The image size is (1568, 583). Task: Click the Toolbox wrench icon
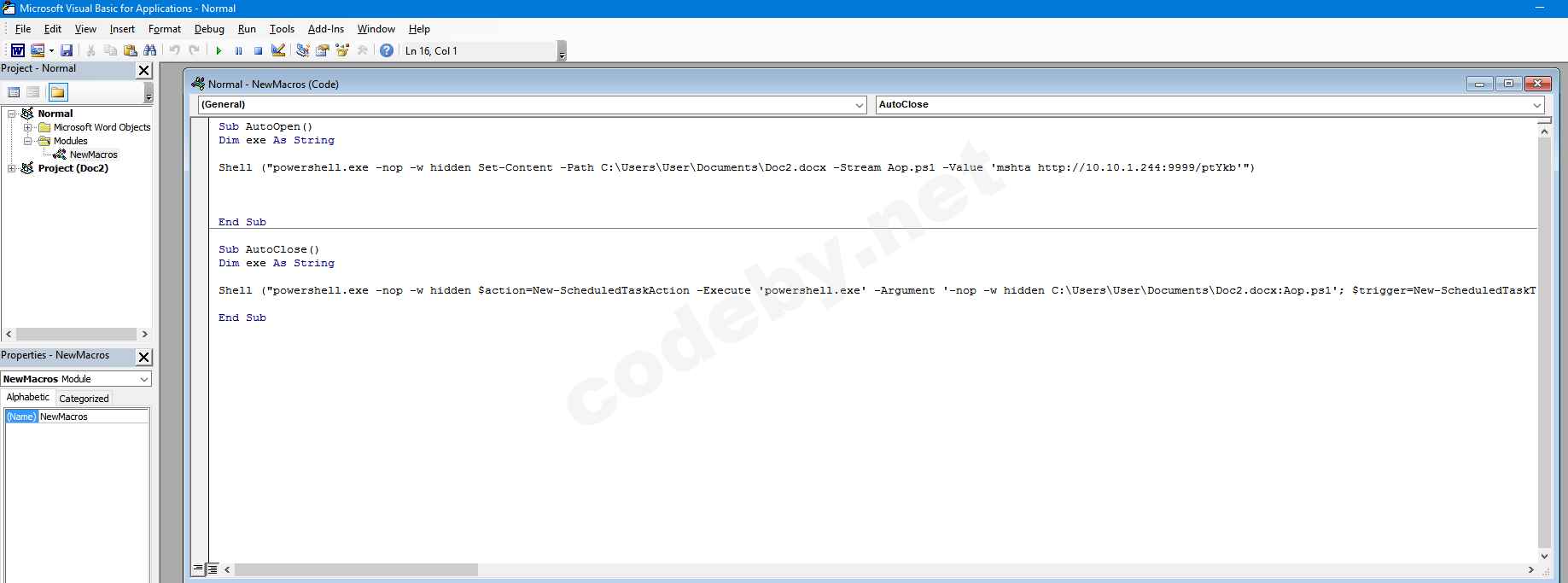point(363,50)
